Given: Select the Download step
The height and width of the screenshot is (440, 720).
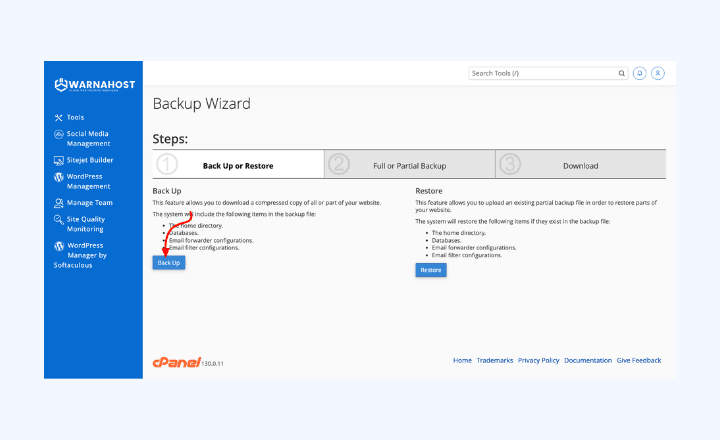Looking at the screenshot, I should click(581, 164).
